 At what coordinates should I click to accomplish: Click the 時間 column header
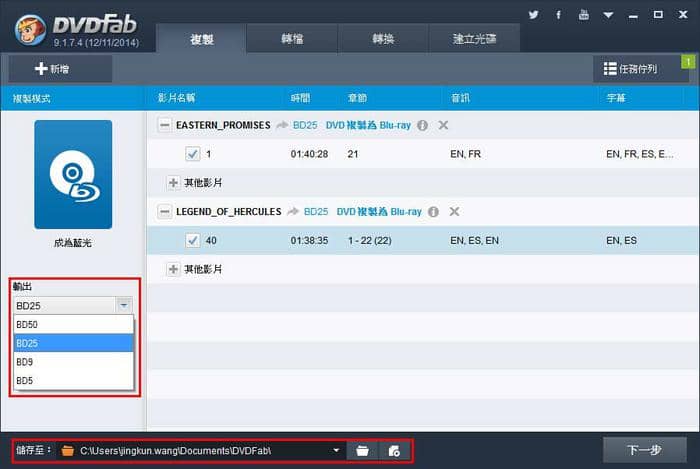click(300, 98)
